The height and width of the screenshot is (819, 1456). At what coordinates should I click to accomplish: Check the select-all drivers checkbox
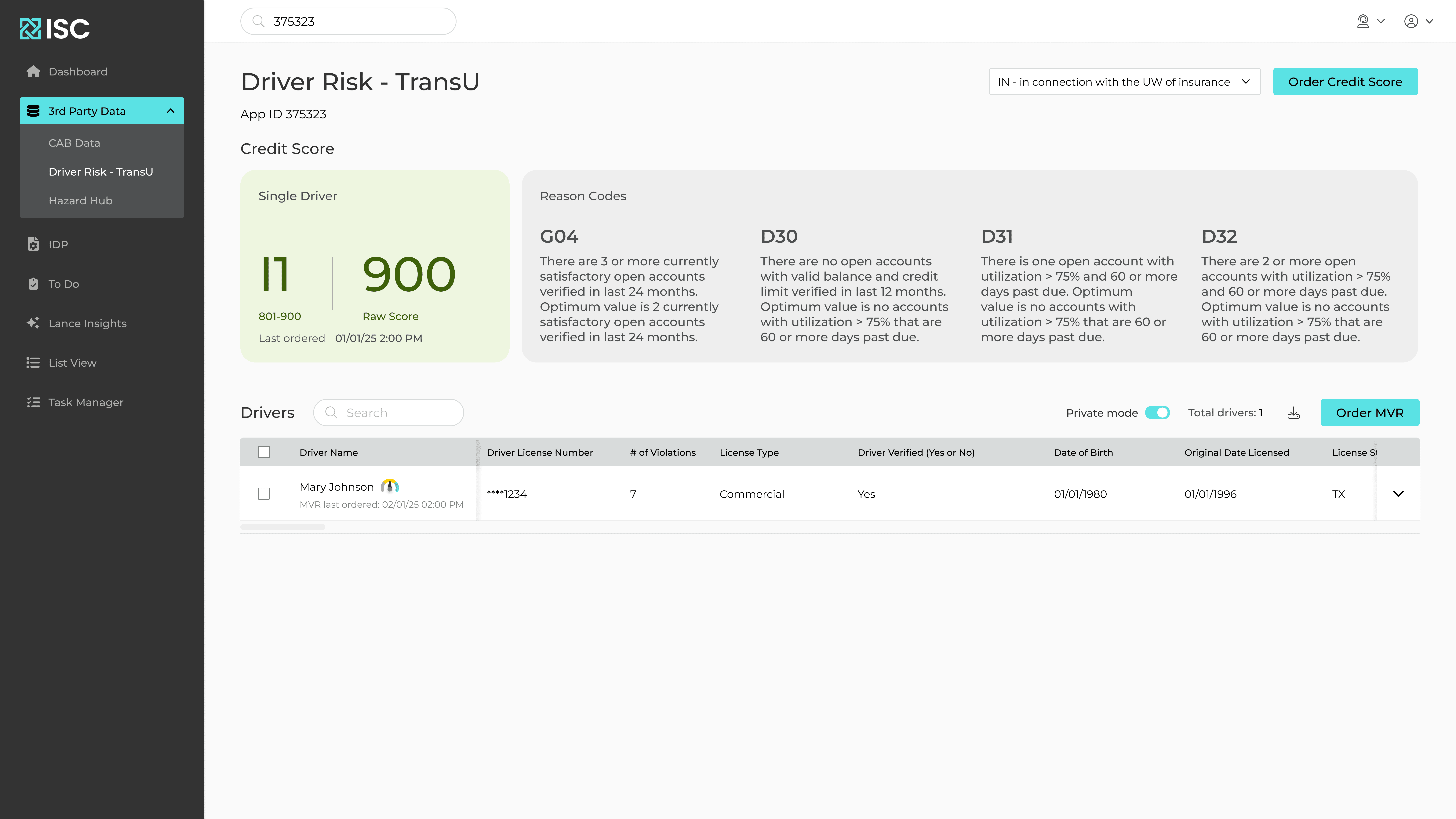click(x=264, y=452)
